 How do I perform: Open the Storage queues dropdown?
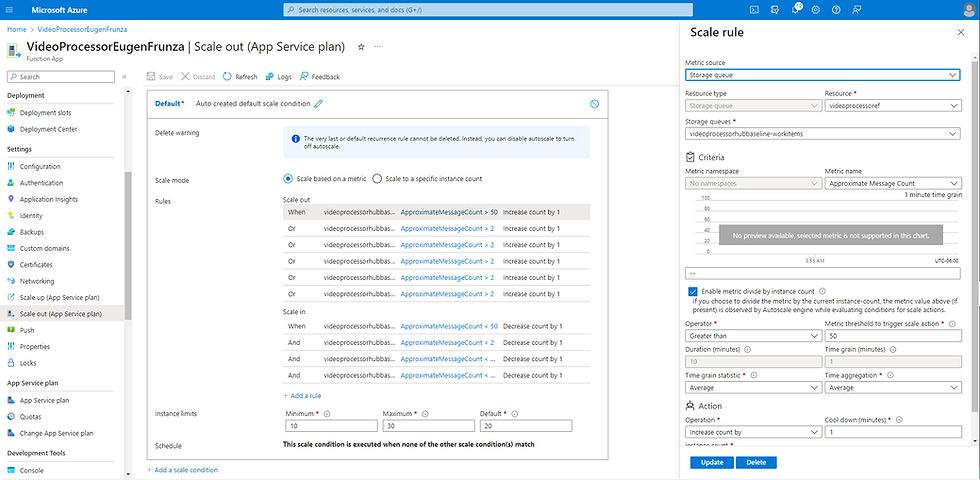click(x=822, y=133)
